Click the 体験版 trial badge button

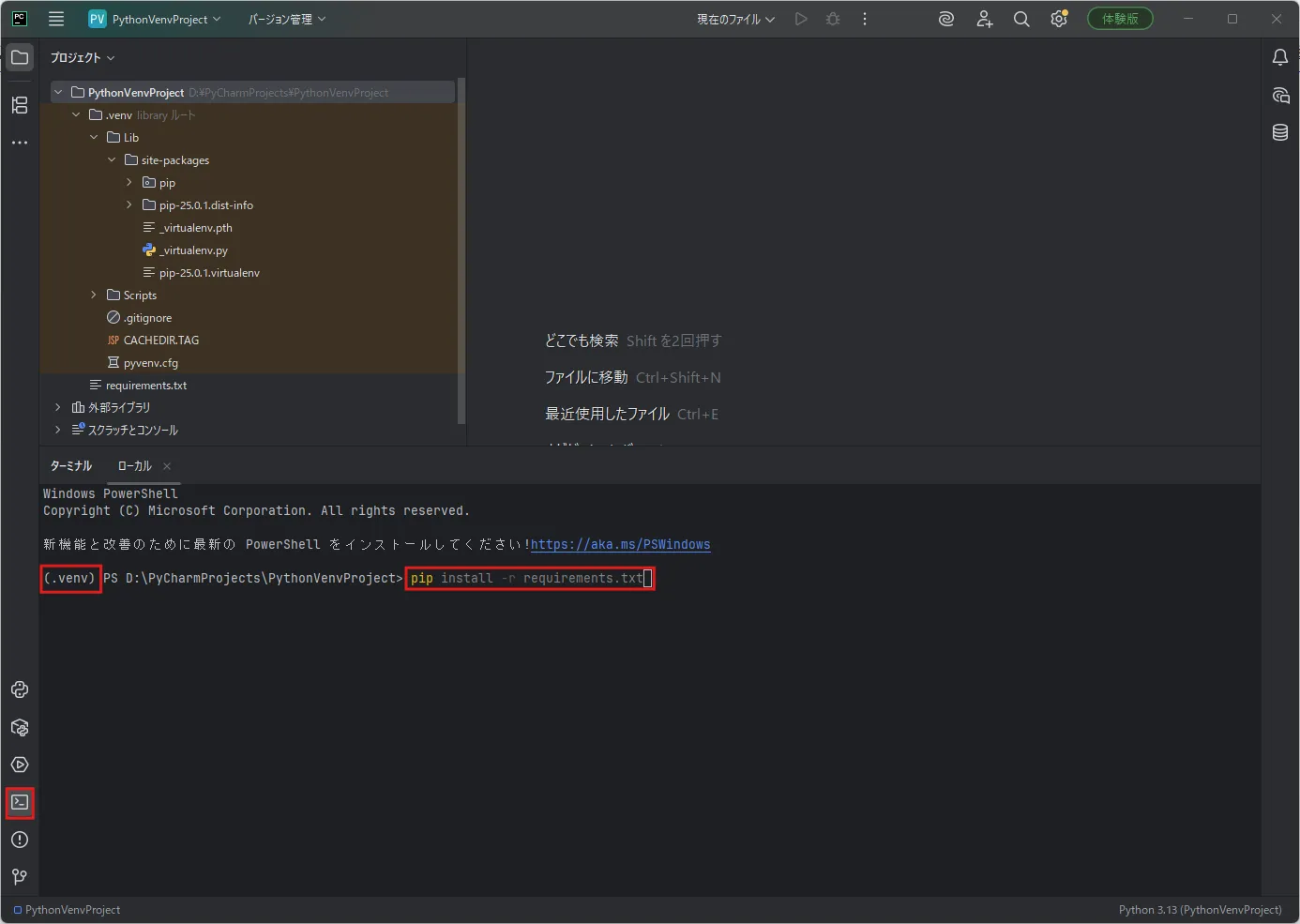[1120, 19]
